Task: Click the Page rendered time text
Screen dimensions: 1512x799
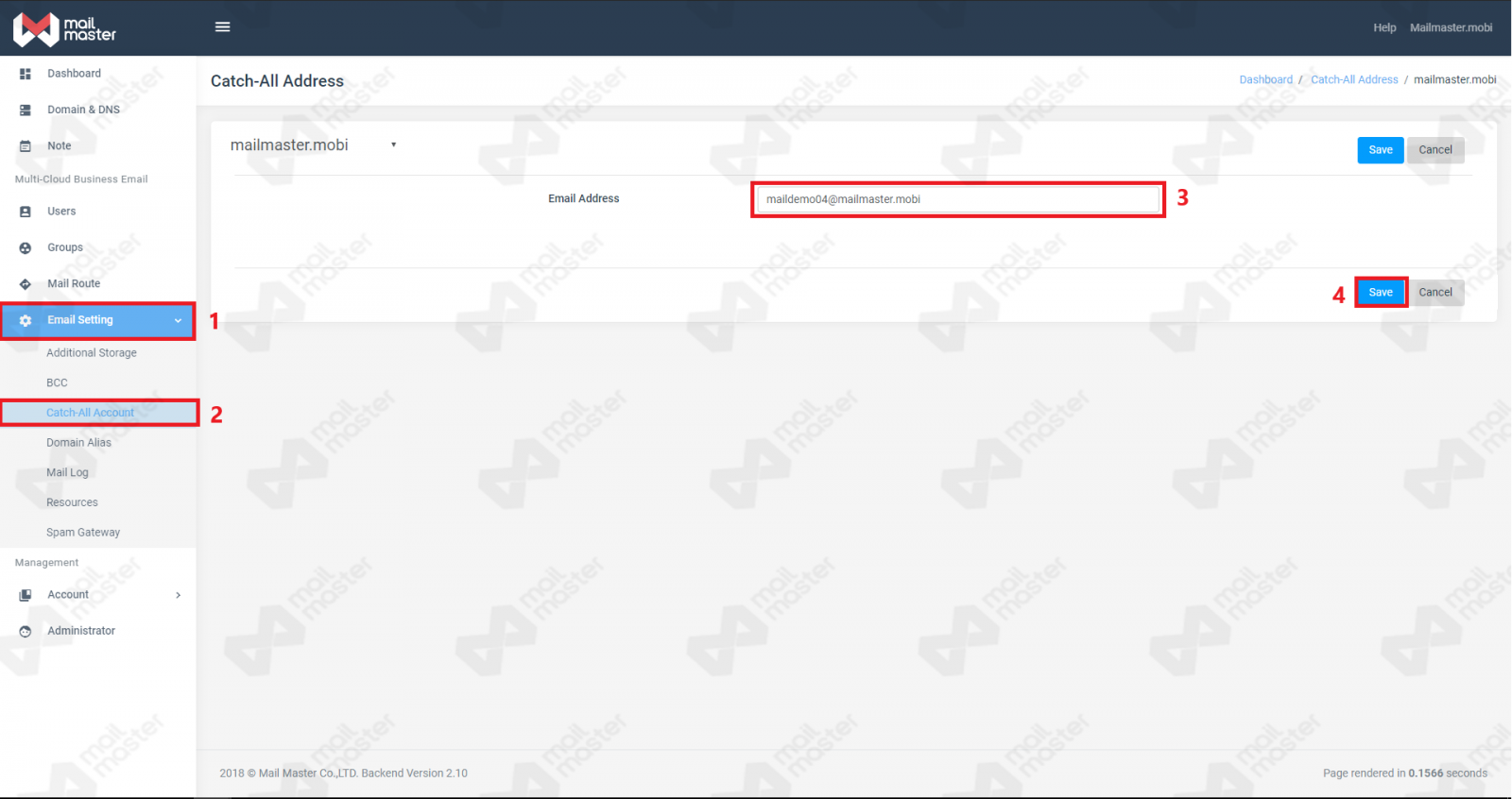Action: [1405, 773]
